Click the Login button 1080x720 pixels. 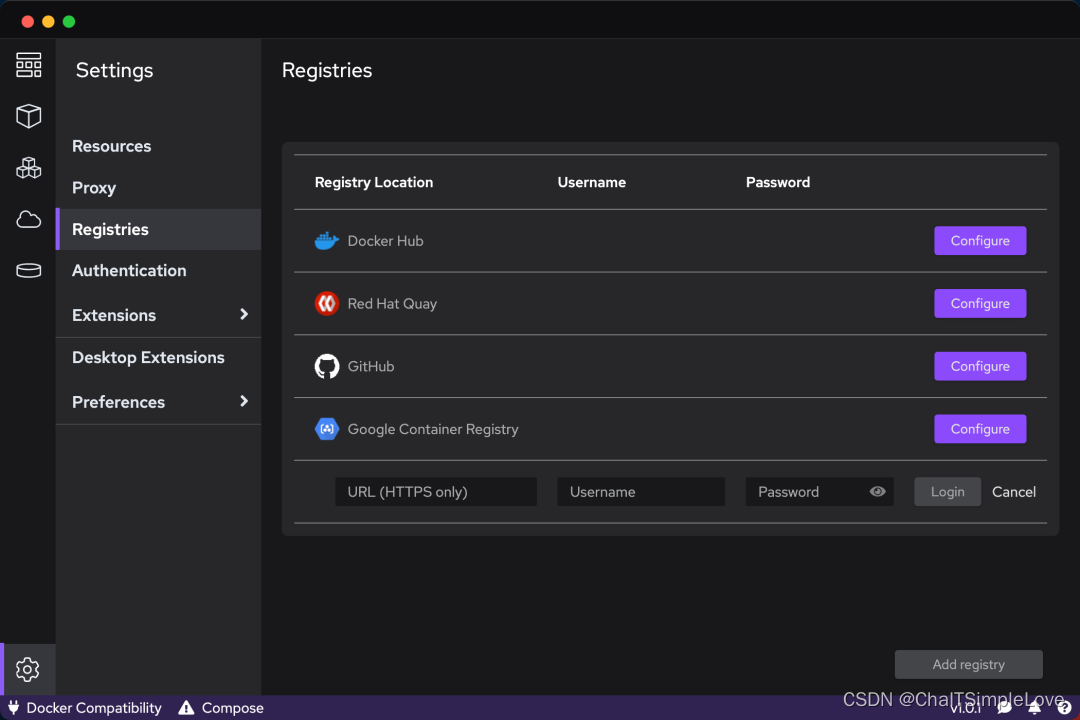[x=947, y=492]
